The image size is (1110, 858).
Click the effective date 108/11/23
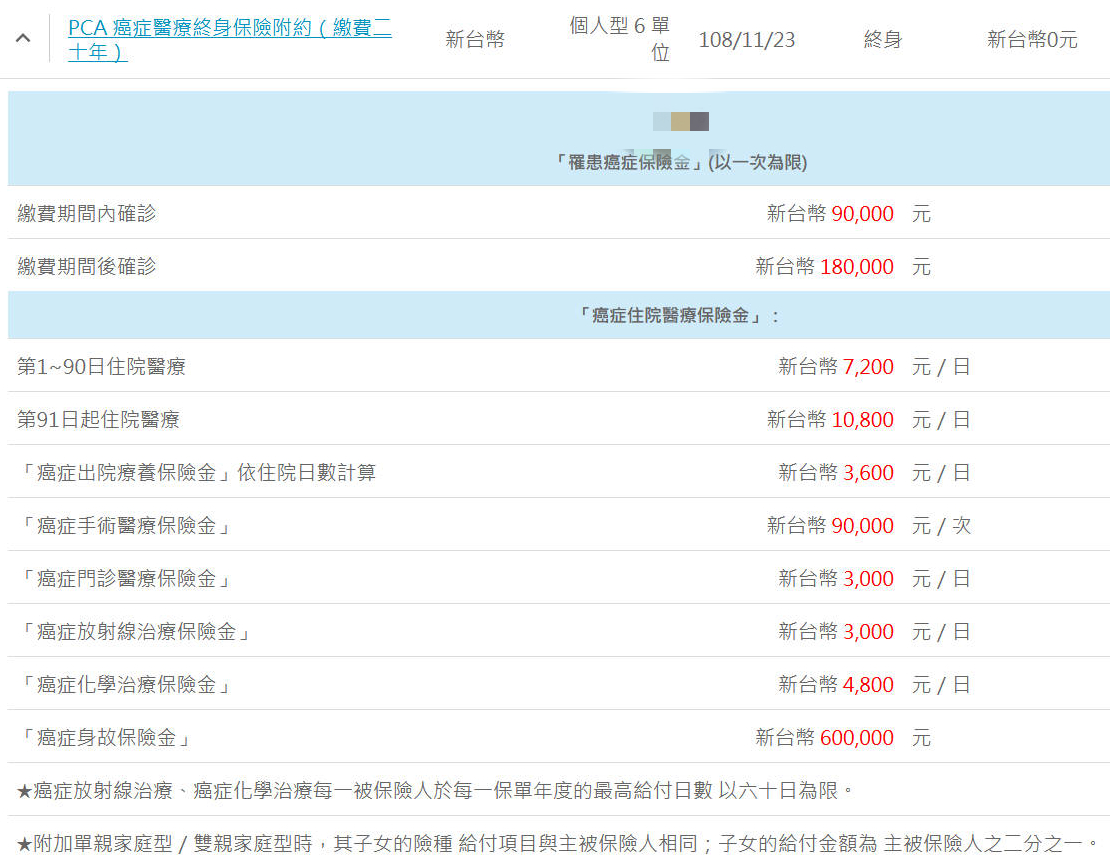click(746, 40)
